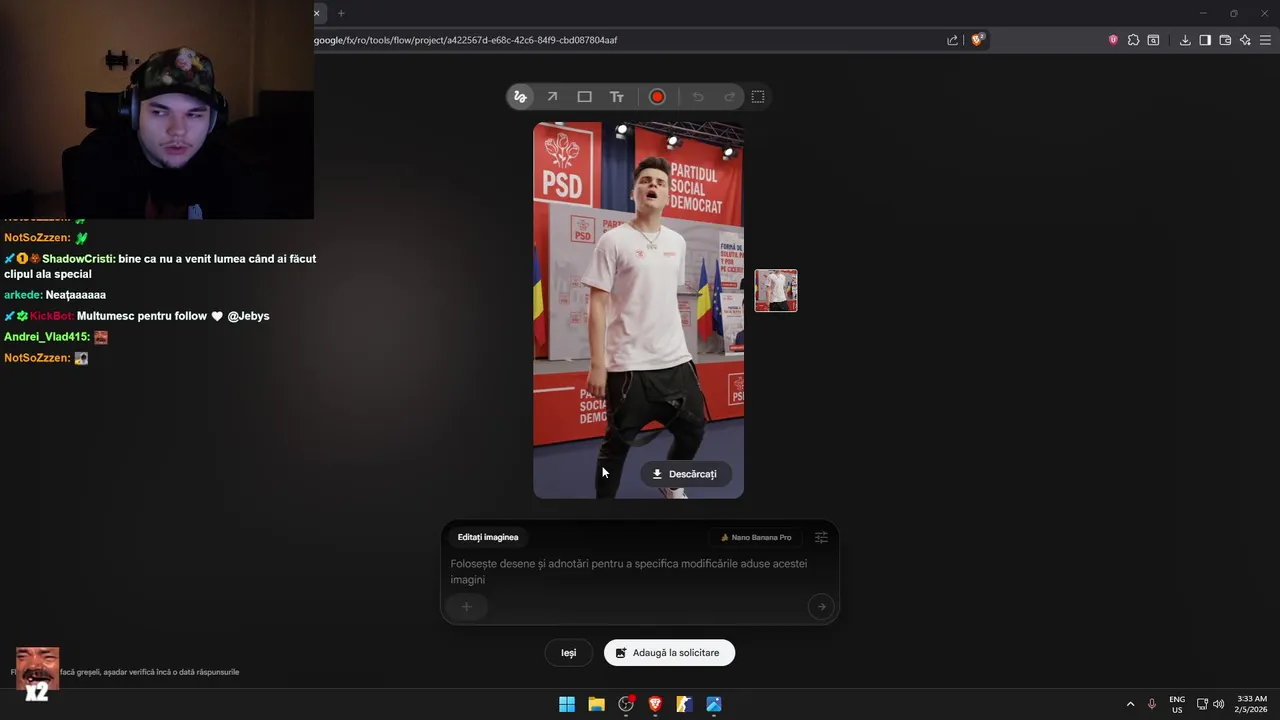Toggle the browser sidebar panel

click(1205, 40)
